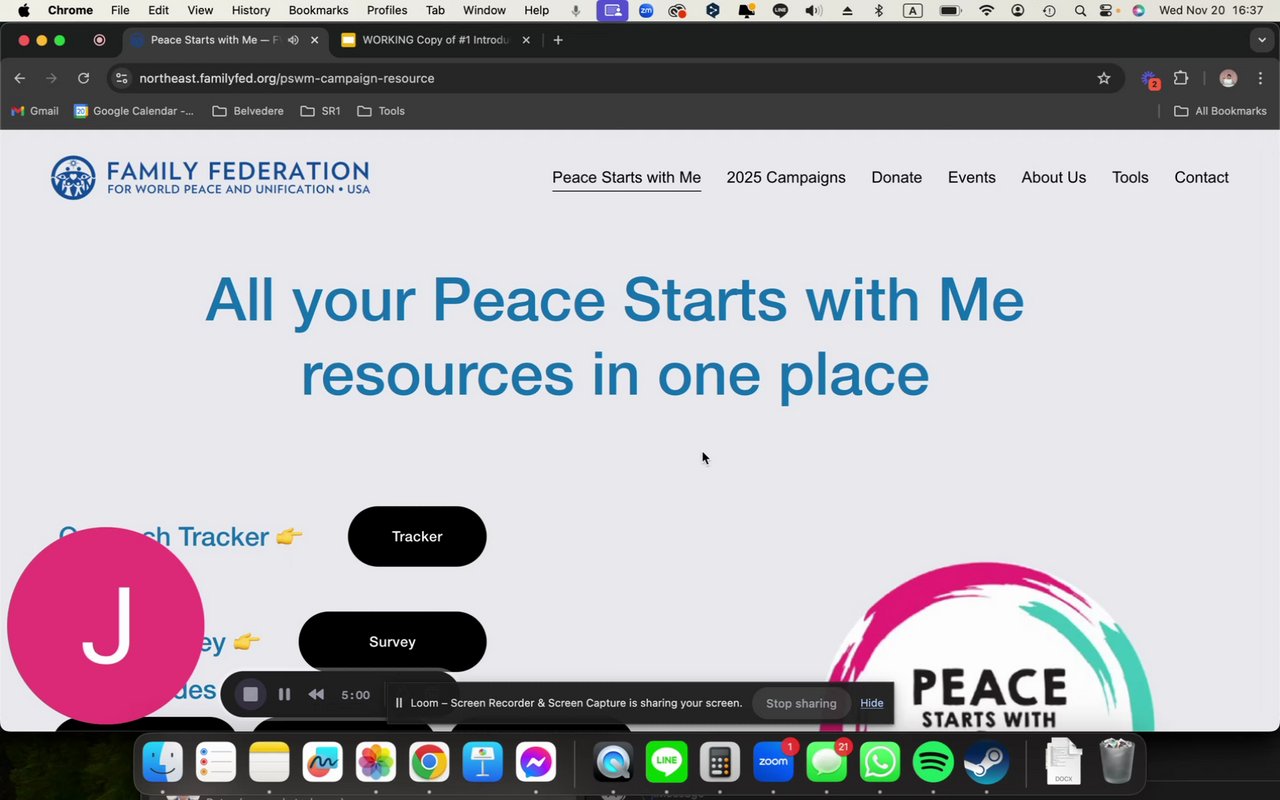Open Wi-Fi menu in the menu bar

coord(987,10)
